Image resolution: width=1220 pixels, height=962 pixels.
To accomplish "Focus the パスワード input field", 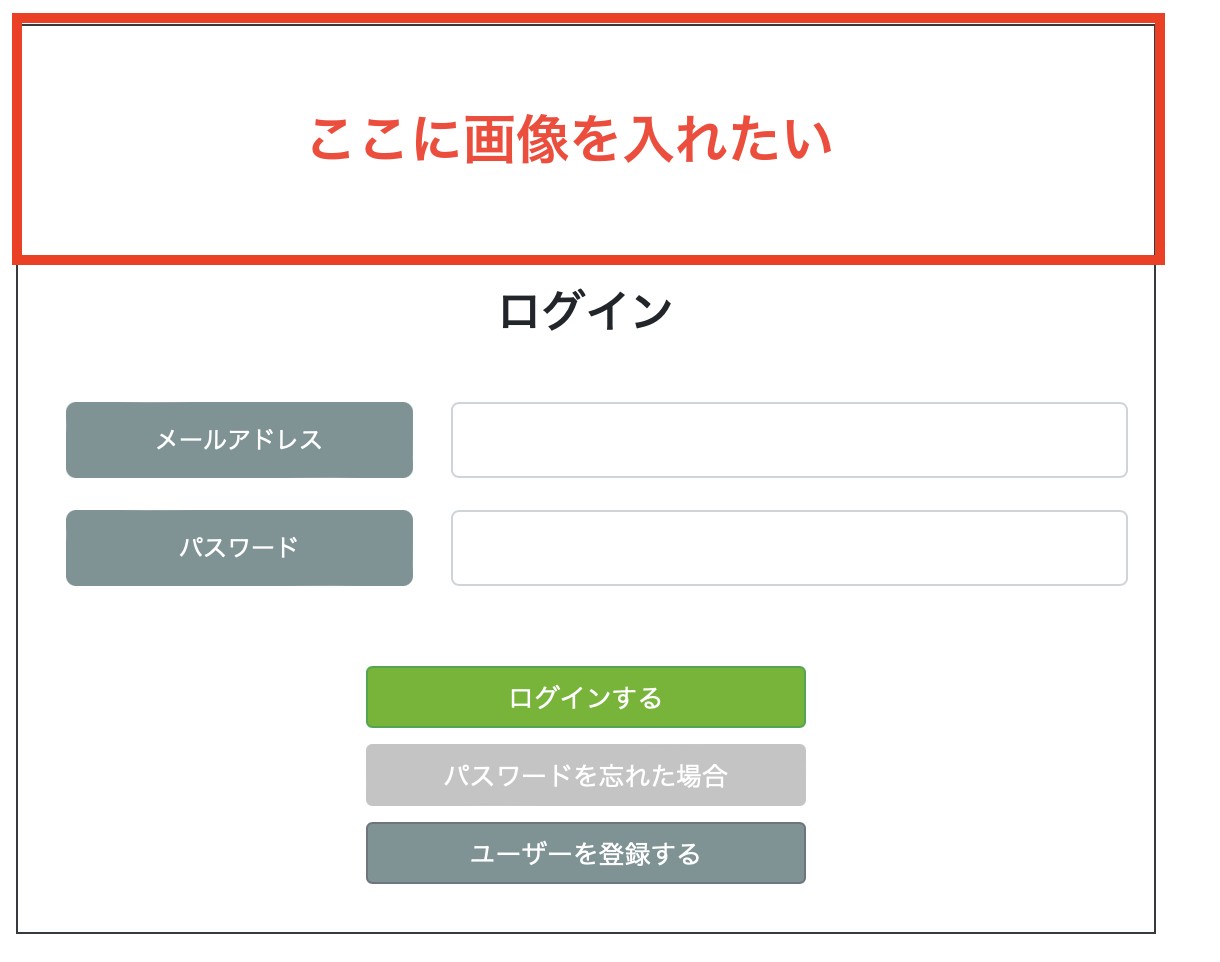I will tap(789, 548).
